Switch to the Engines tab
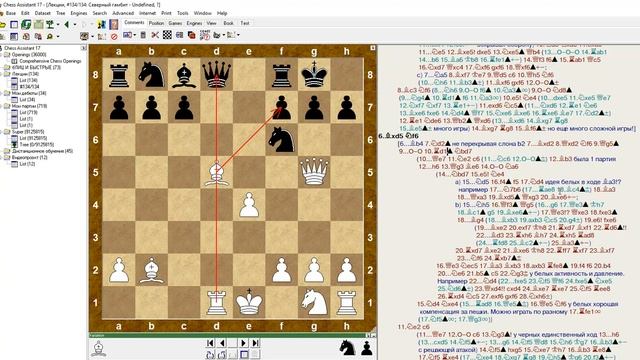This screenshot has height=360, width=640. pos(194,23)
